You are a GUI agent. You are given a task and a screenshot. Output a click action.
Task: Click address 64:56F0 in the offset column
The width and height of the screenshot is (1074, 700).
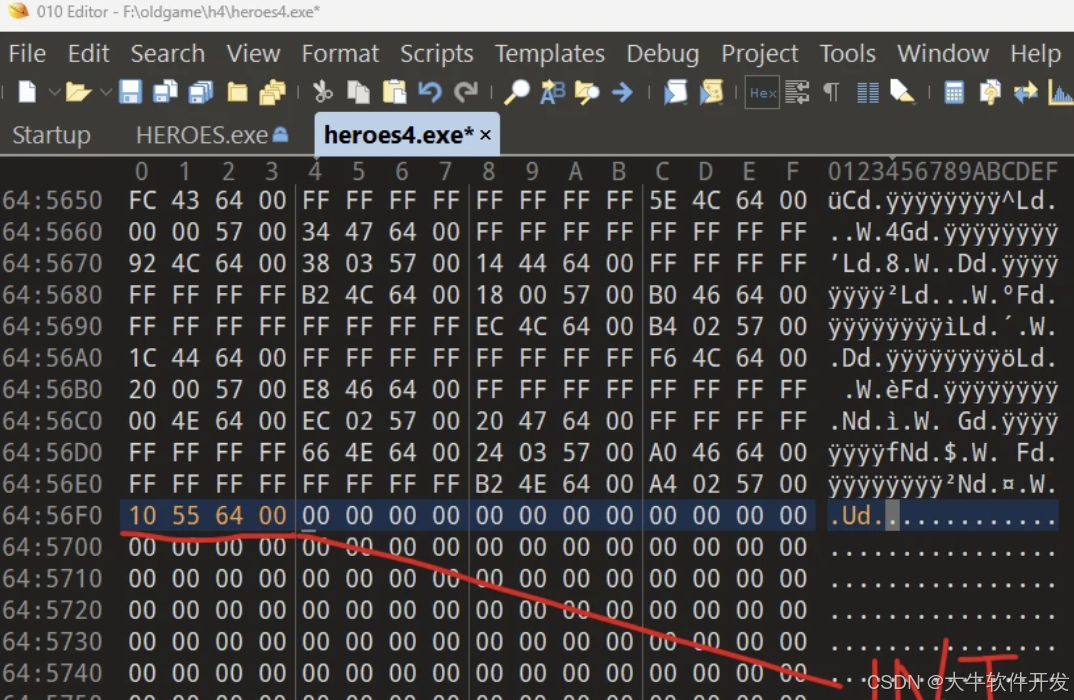(53, 516)
